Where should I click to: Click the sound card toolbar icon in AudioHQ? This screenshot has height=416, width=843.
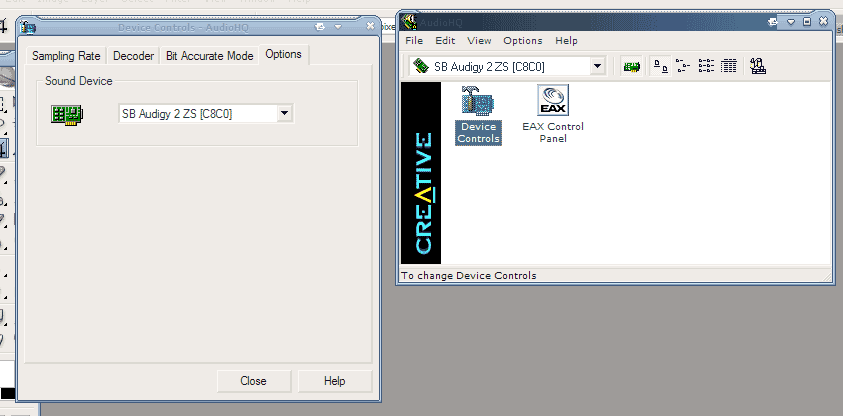click(632, 67)
